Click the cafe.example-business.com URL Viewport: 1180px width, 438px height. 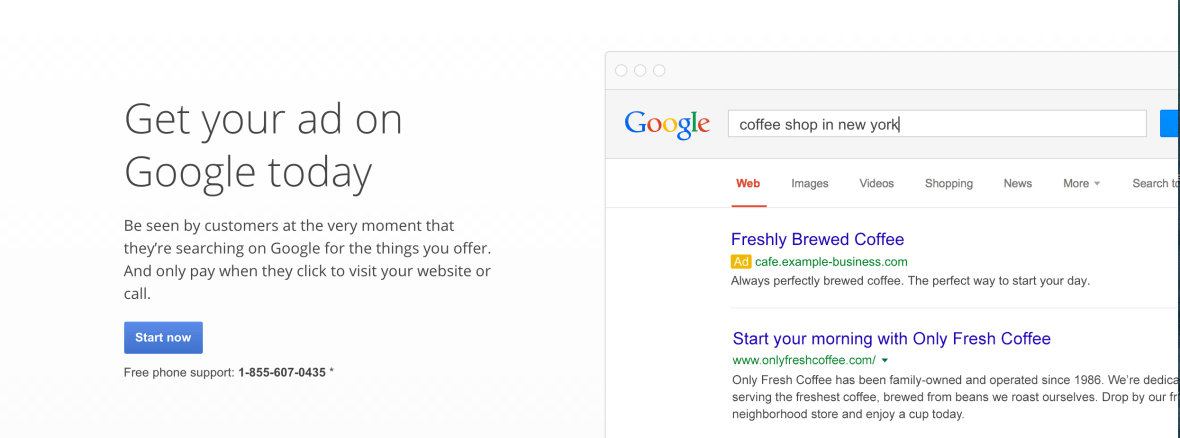click(x=831, y=262)
